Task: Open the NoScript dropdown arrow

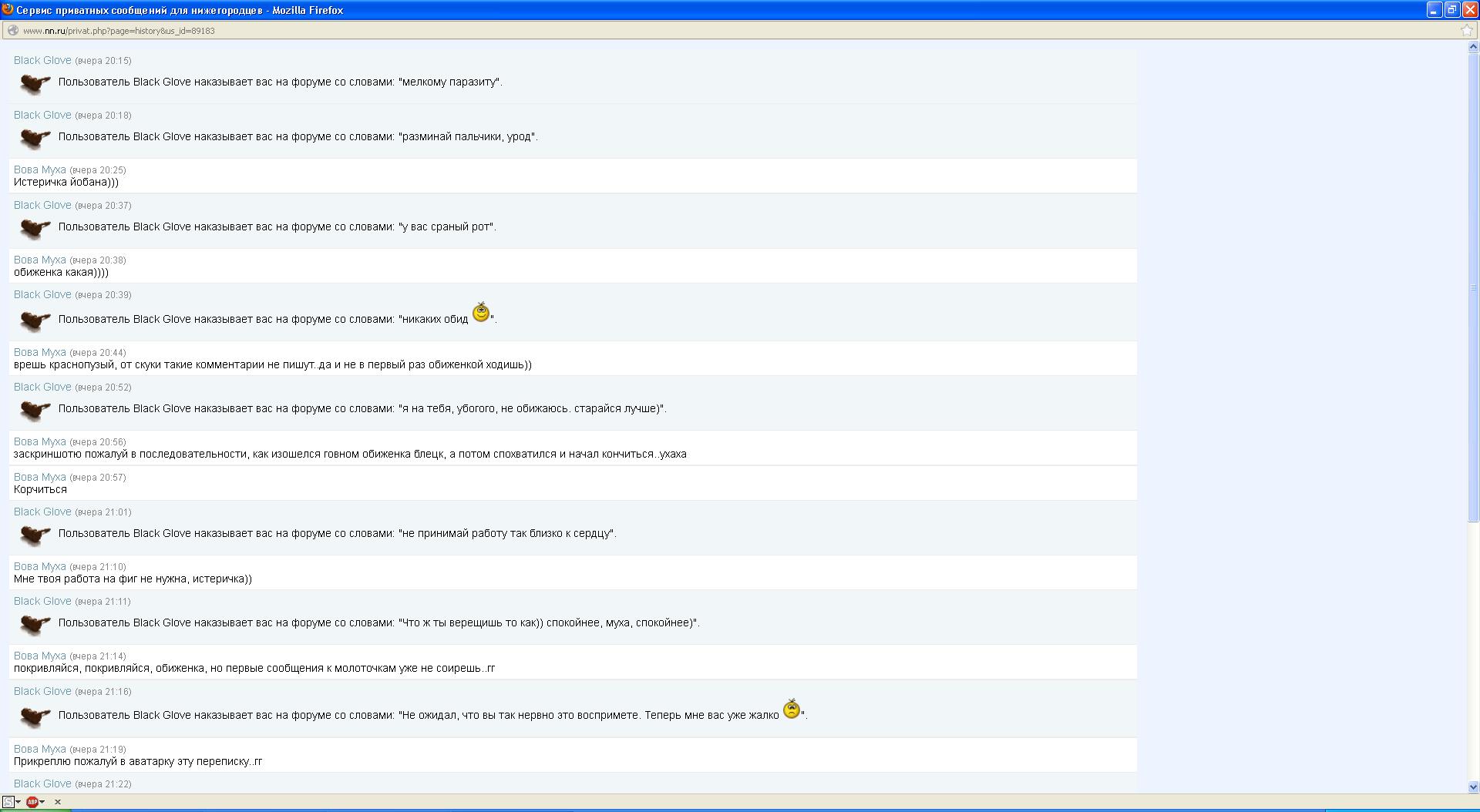Action: click(18, 802)
